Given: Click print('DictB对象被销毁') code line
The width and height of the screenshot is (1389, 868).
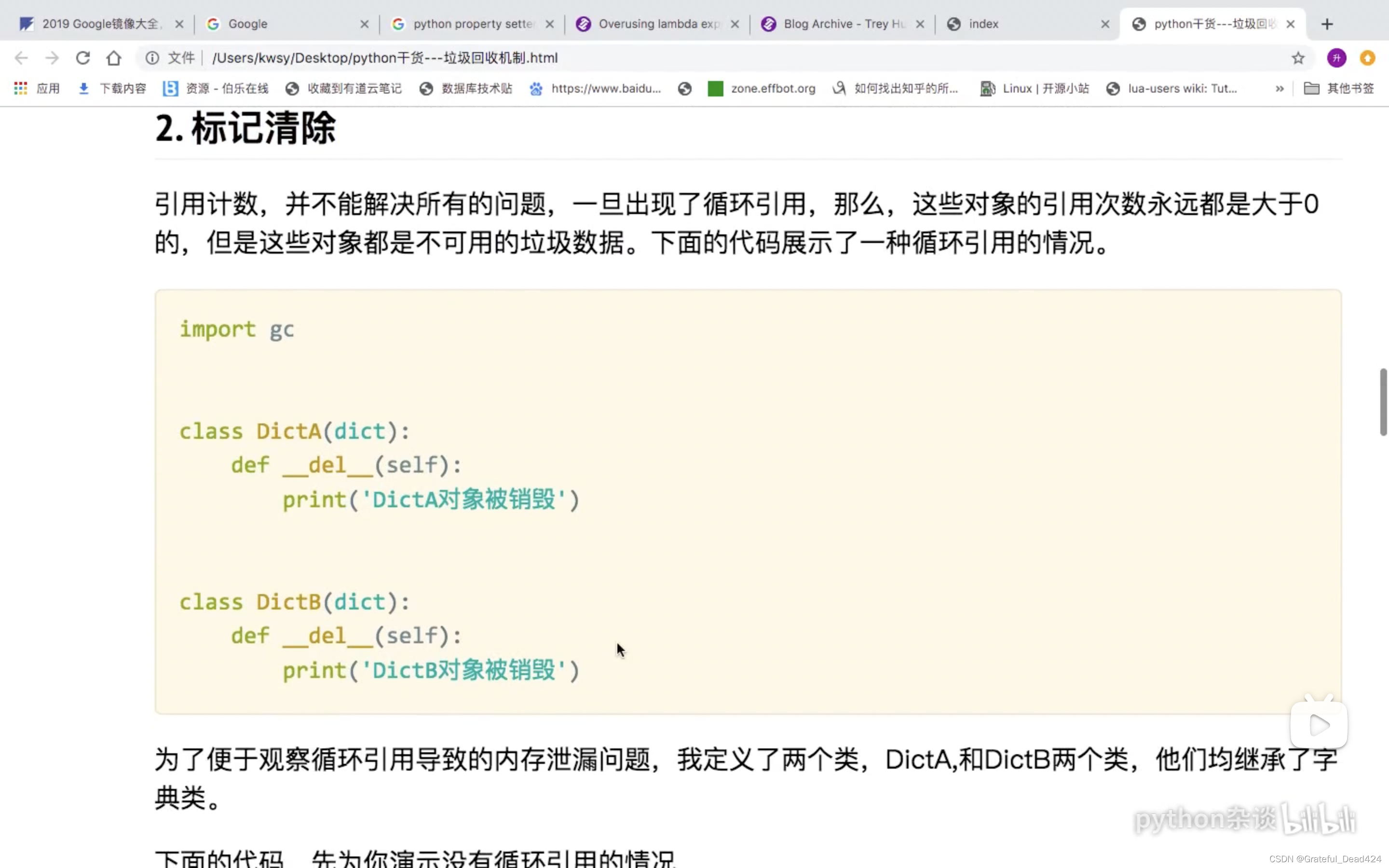Looking at the screenshot, I should (x=431, y=670).
